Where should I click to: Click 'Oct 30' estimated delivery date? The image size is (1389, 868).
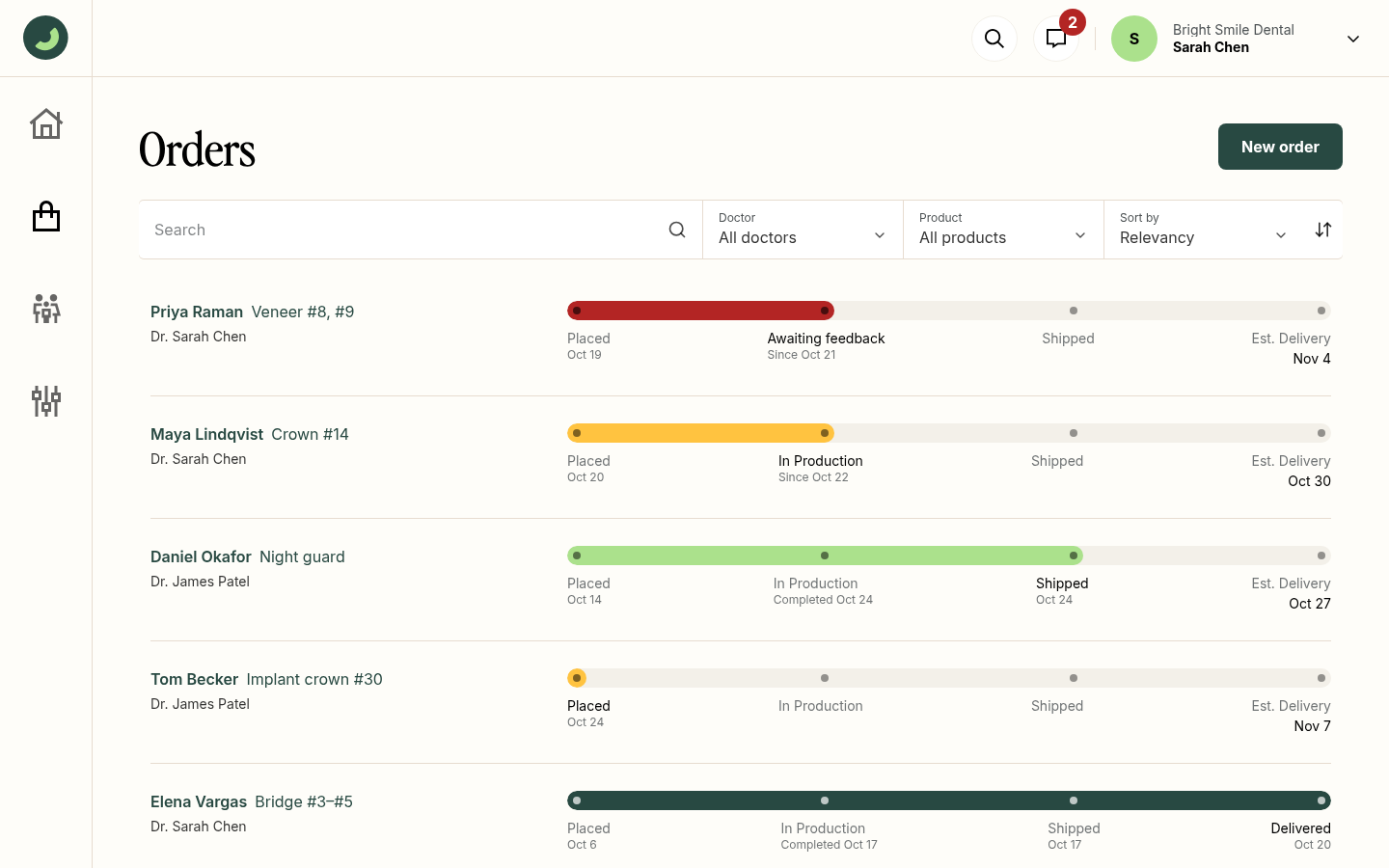point(1309,481)
